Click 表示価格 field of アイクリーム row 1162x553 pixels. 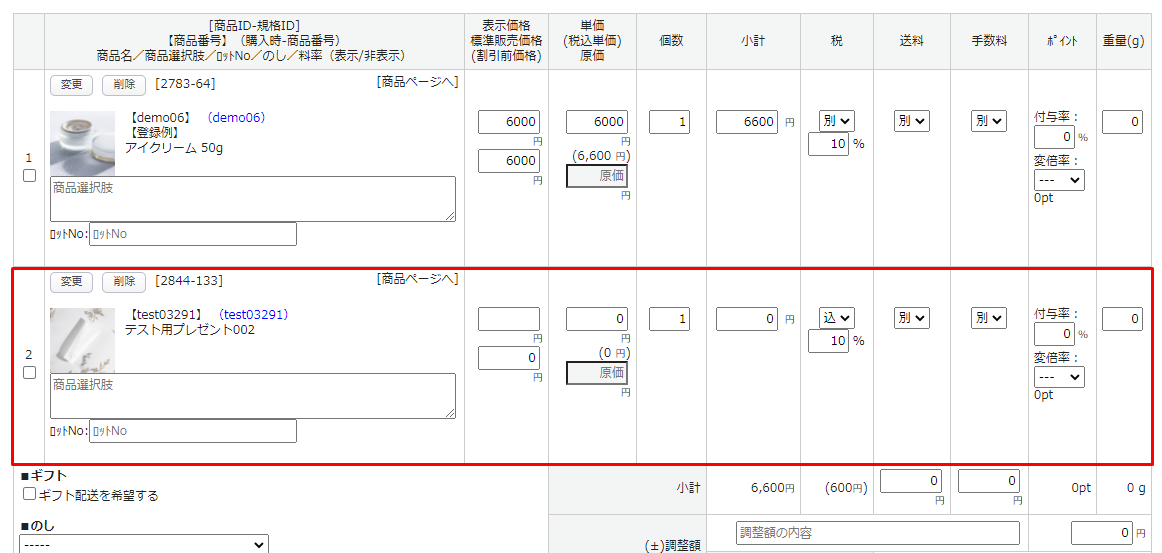click(x=509, y=122)
